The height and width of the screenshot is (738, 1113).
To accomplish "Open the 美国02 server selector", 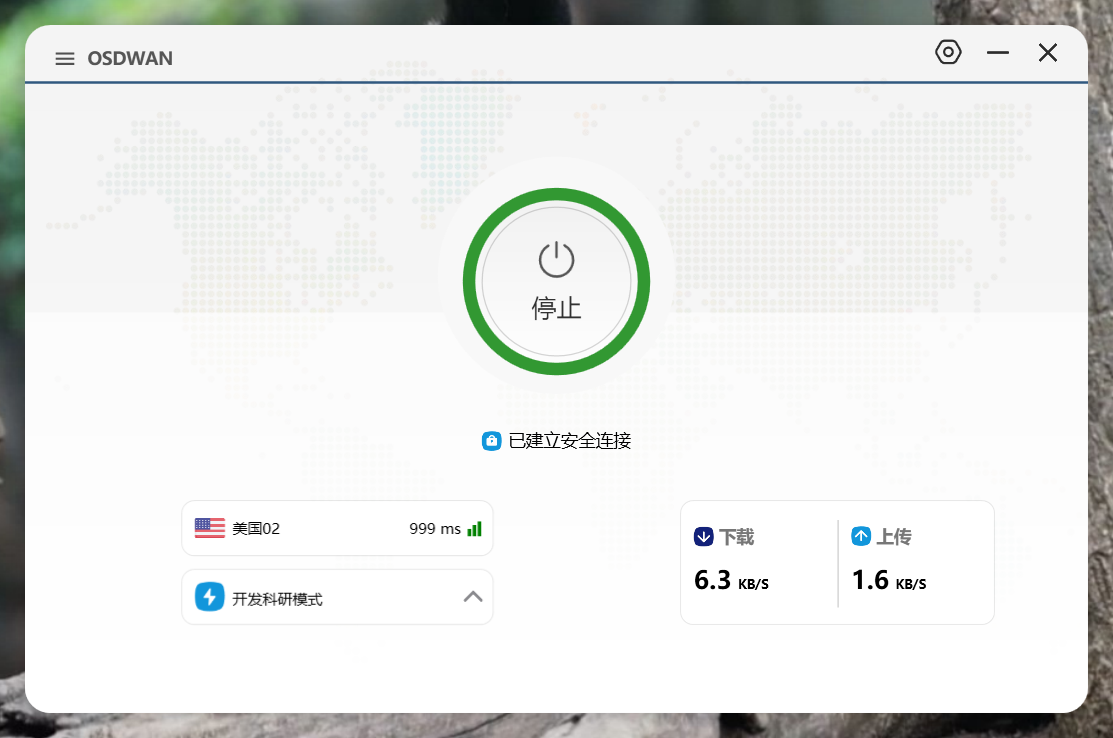I will coord(300,528).
